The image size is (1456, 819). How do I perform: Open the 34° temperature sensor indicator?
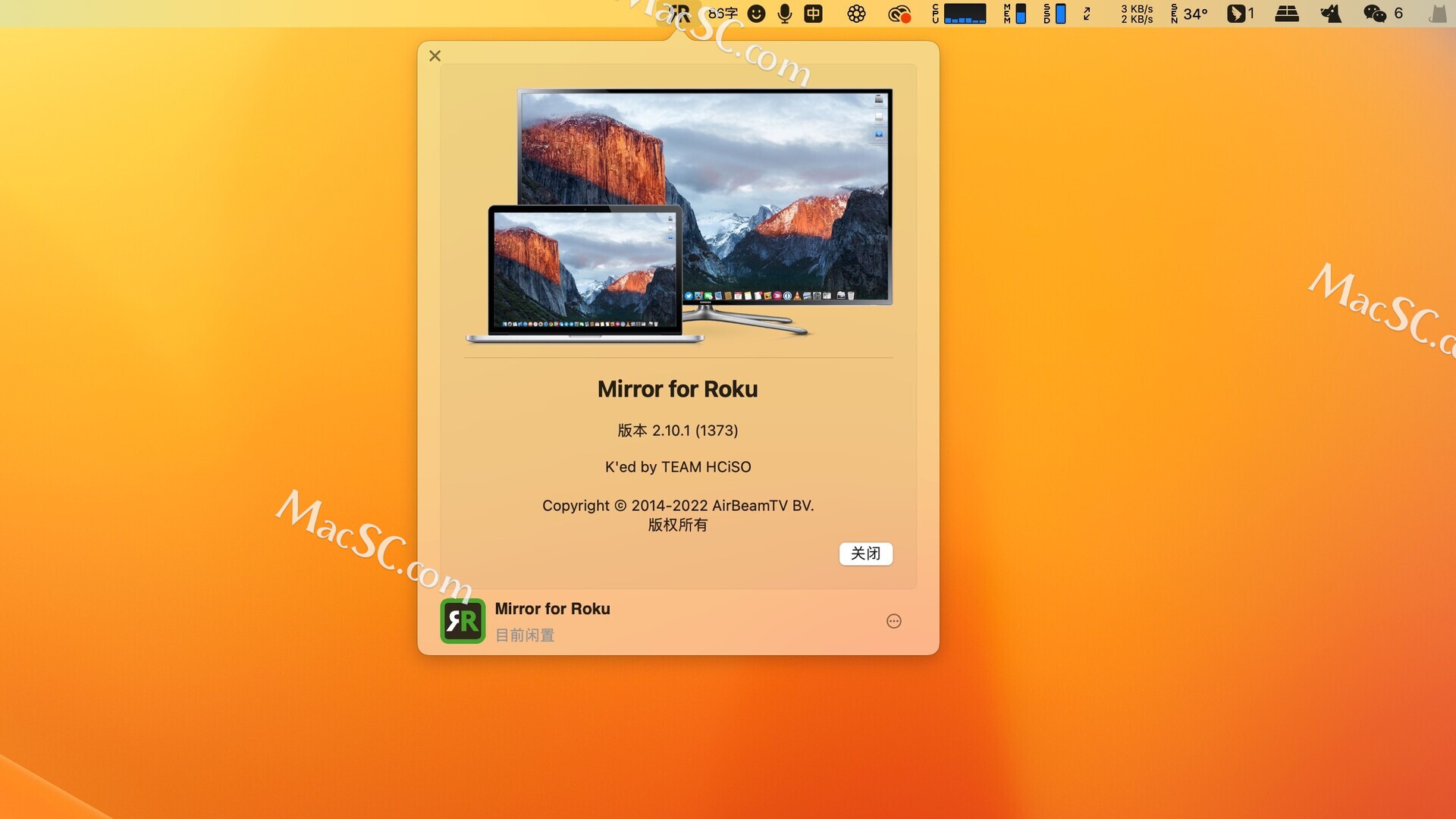coord(1189,14)
